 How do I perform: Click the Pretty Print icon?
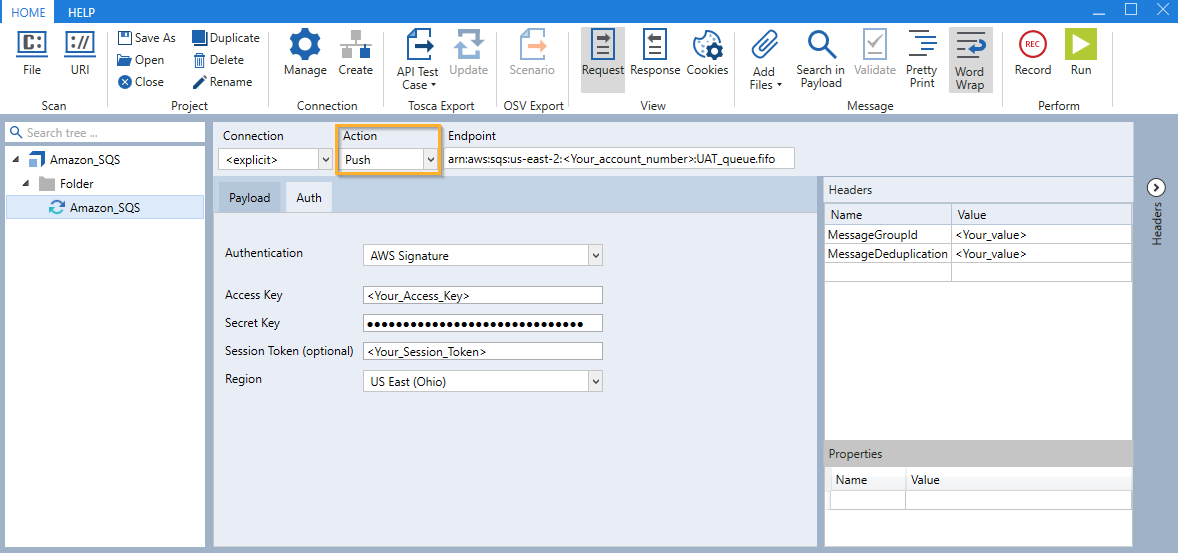tap(921, 45)
